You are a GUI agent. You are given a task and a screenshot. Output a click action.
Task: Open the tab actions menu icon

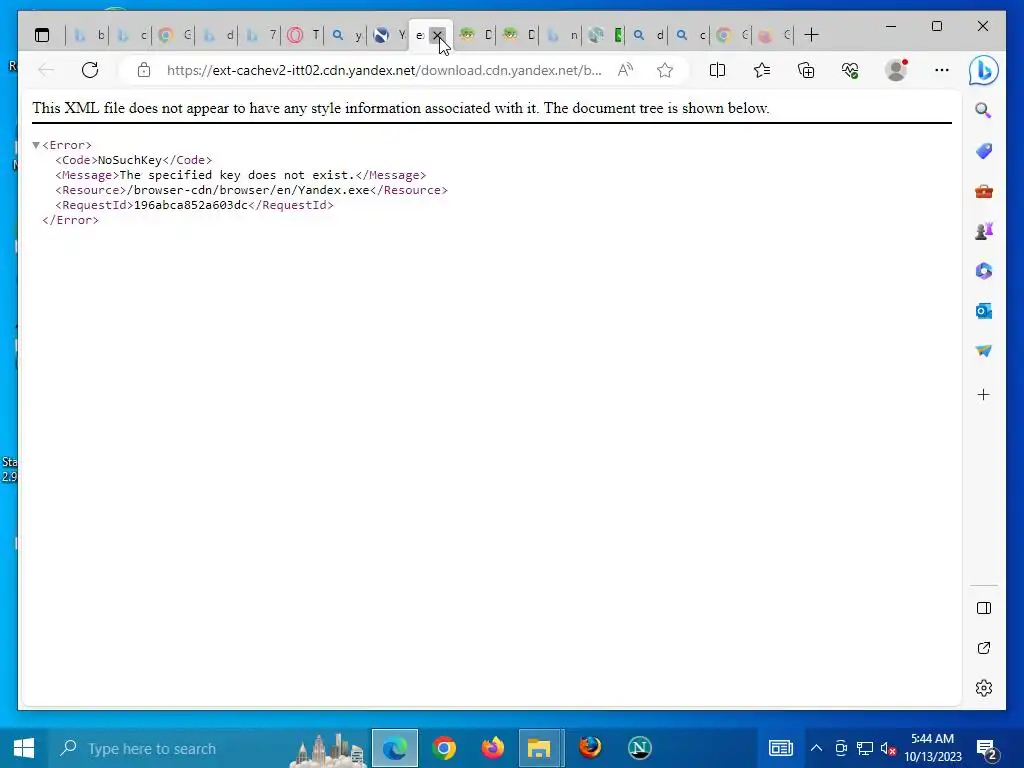coord(42,35)
